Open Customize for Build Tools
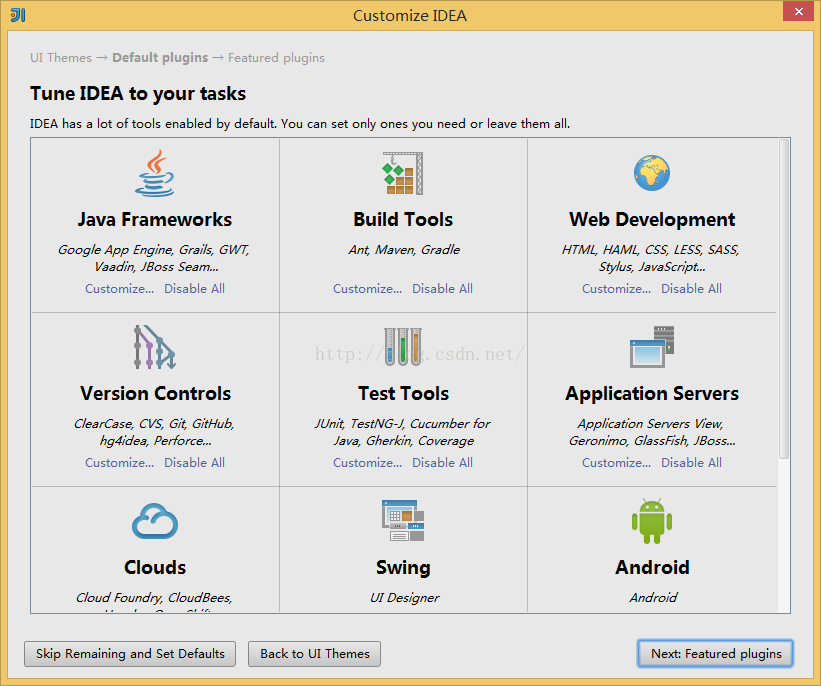Screen dimensions: 821x686 [x=368, y=289]
